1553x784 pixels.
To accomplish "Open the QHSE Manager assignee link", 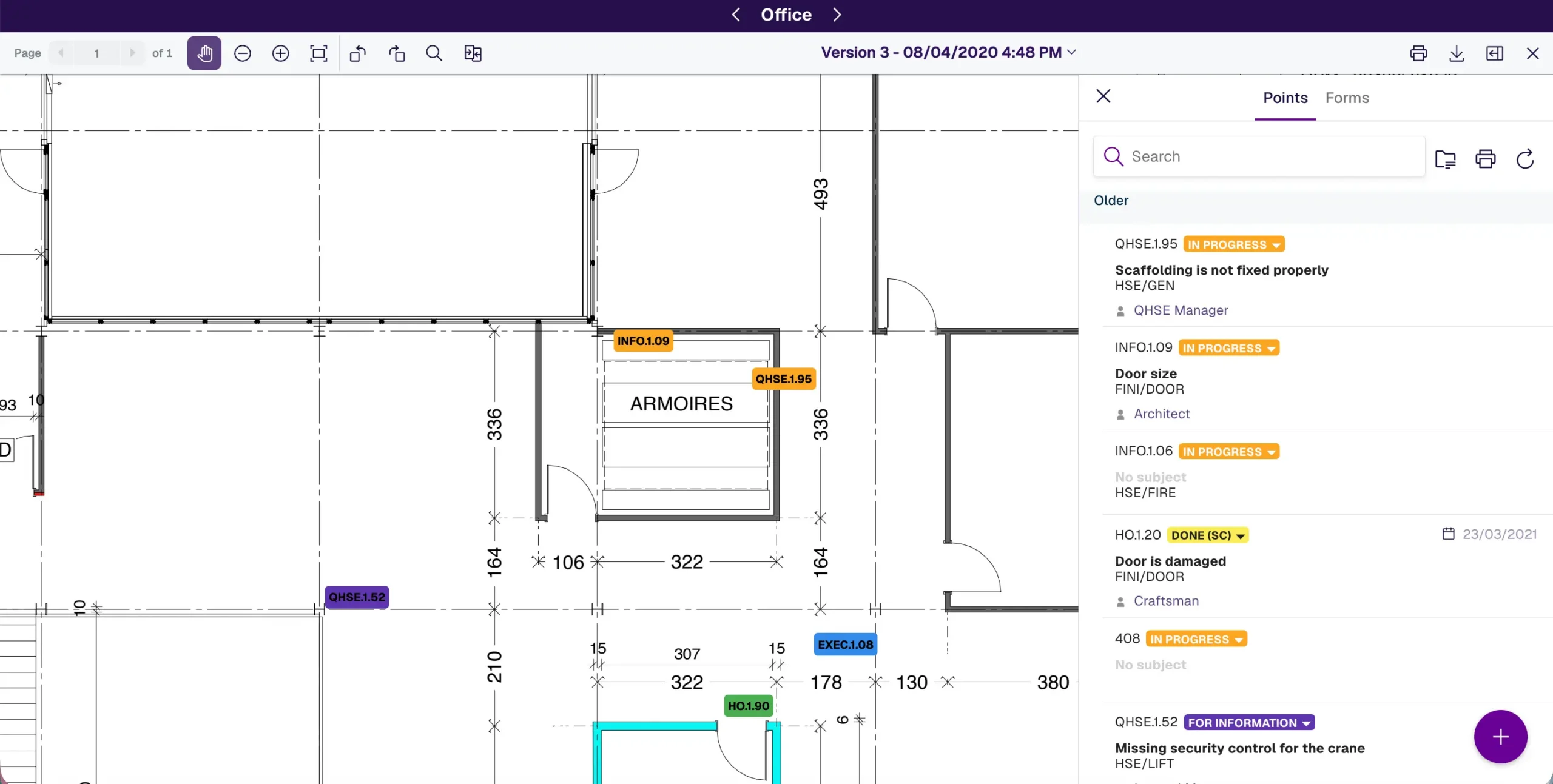I will coord(1181,310).
